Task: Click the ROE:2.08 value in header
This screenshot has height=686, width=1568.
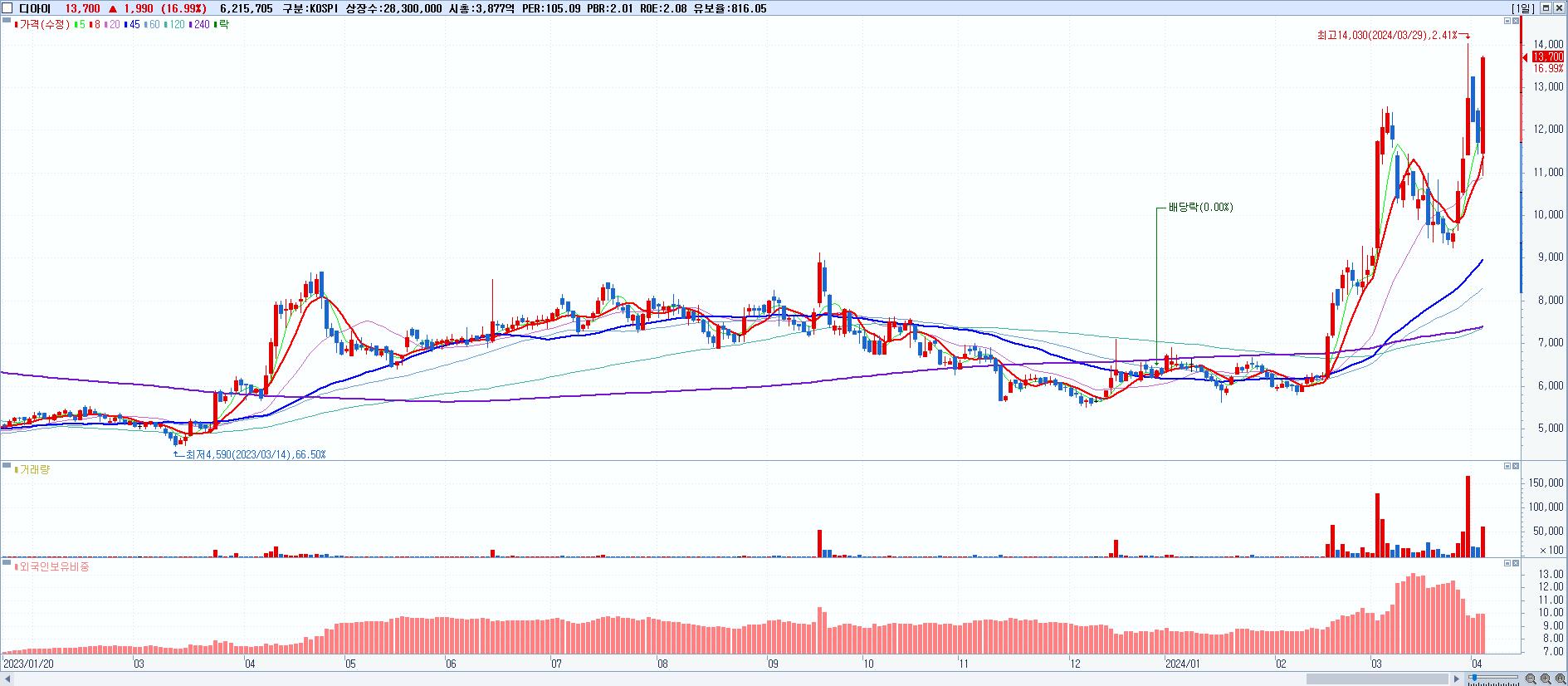Action: tap(665, 9)
